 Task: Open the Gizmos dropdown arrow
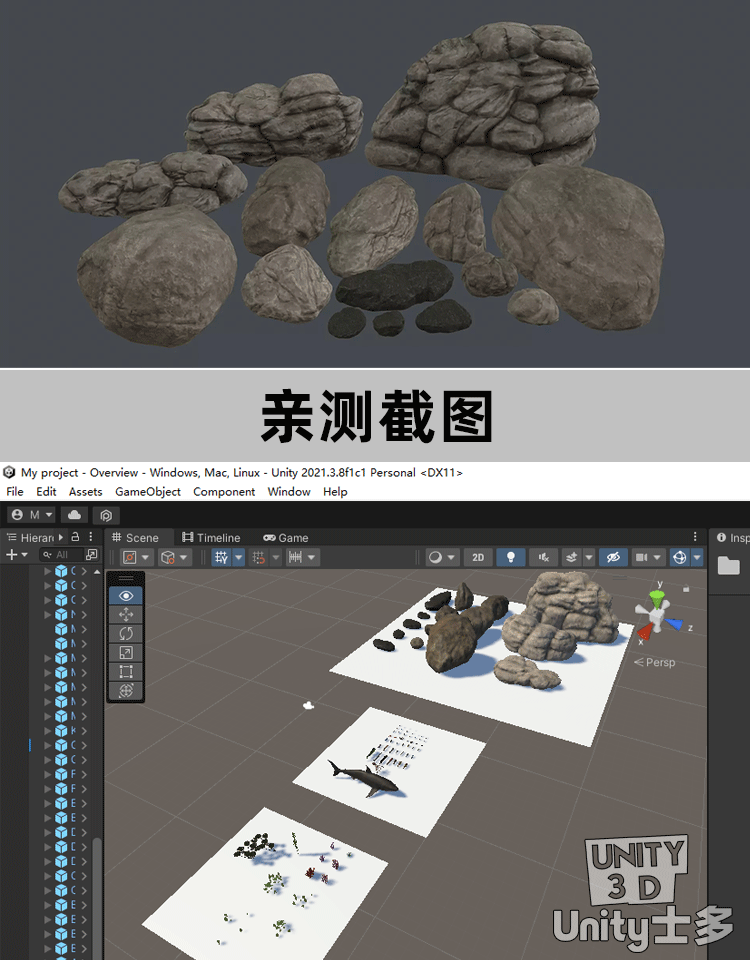click(x=697, y=557)
